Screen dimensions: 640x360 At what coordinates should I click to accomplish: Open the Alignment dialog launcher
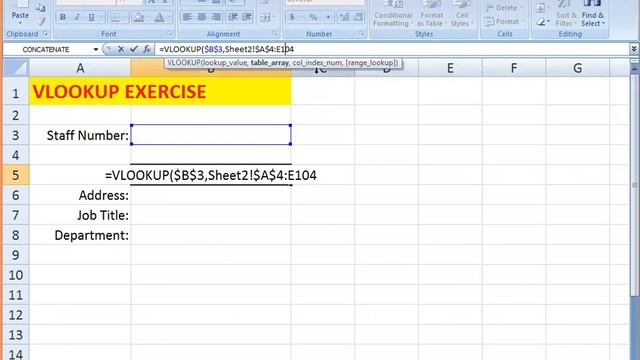(274, 34)
